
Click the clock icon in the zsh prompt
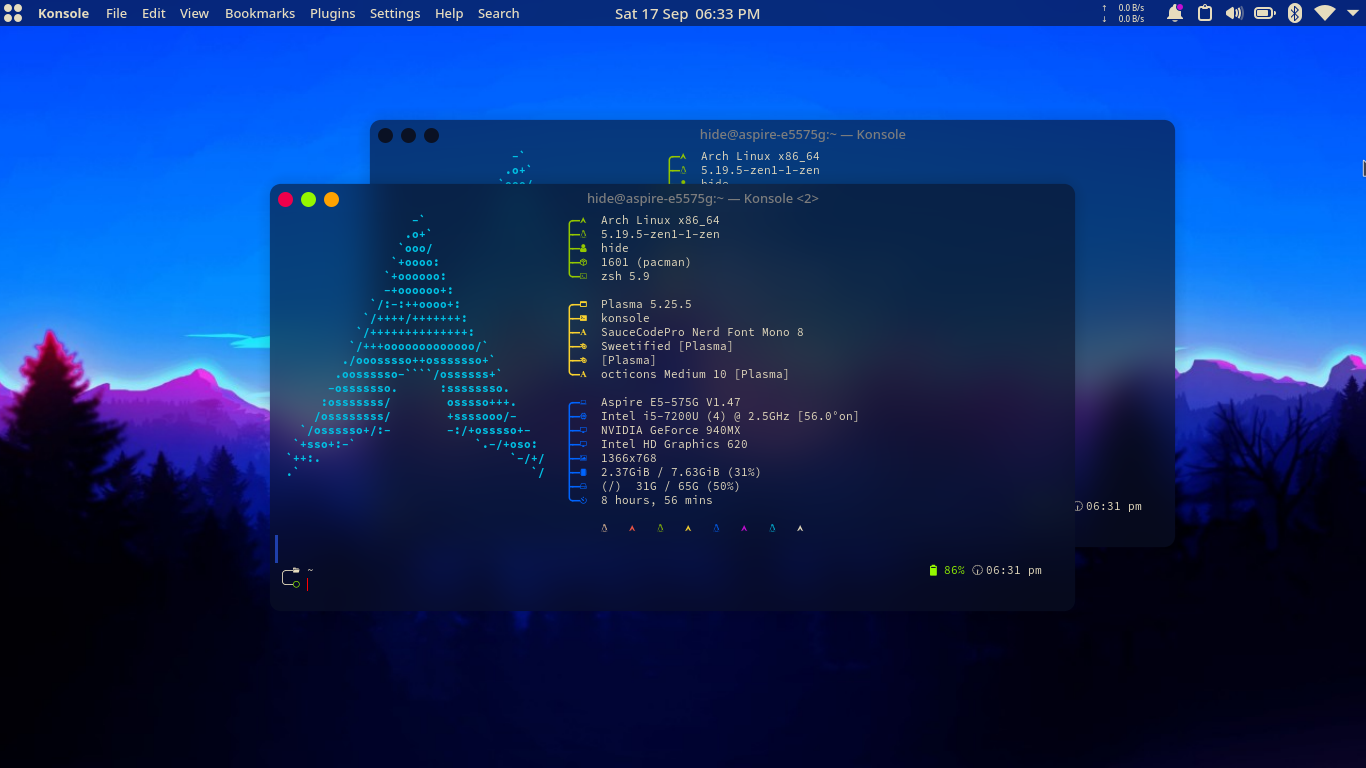(x=978, y=570)
